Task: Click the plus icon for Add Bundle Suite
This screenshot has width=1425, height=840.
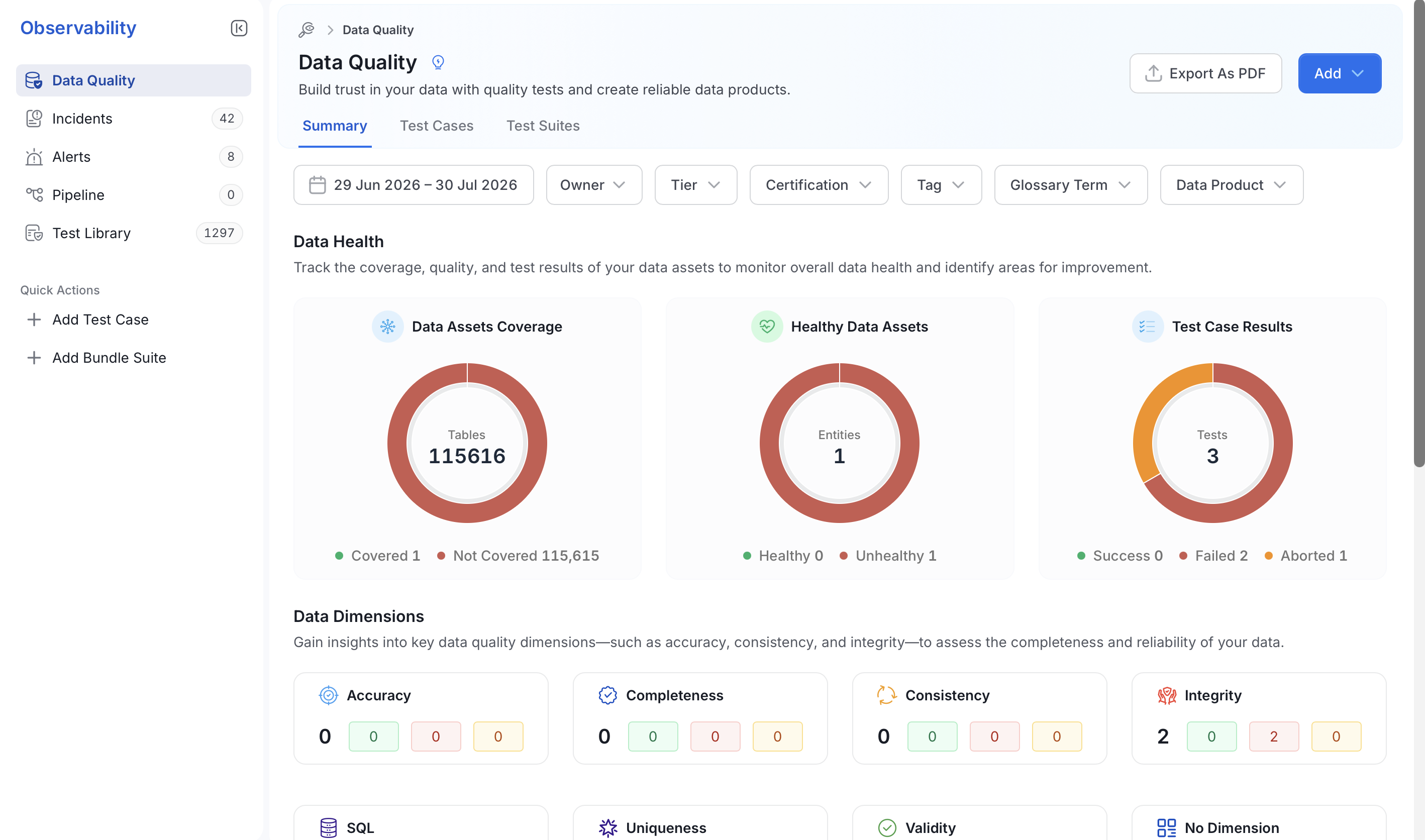Action: click(x=34, y=358)
